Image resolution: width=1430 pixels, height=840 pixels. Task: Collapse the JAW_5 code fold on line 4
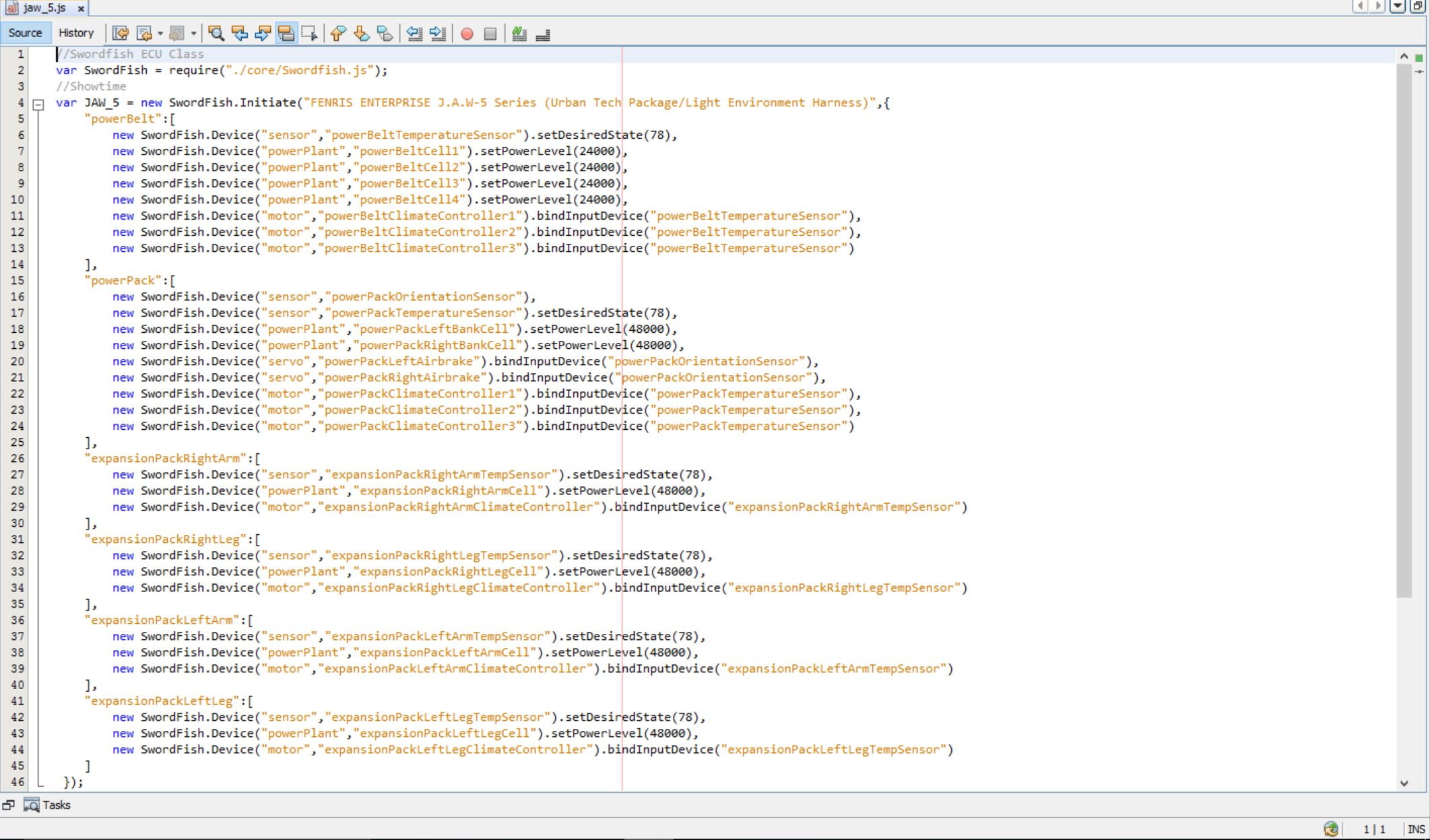coord(38,104)
